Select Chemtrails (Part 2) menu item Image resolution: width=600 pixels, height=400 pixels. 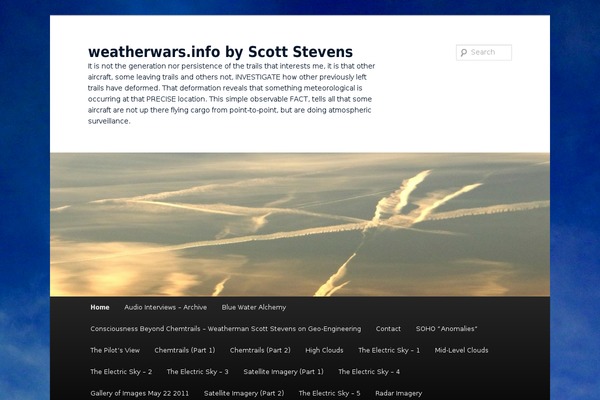260,350
